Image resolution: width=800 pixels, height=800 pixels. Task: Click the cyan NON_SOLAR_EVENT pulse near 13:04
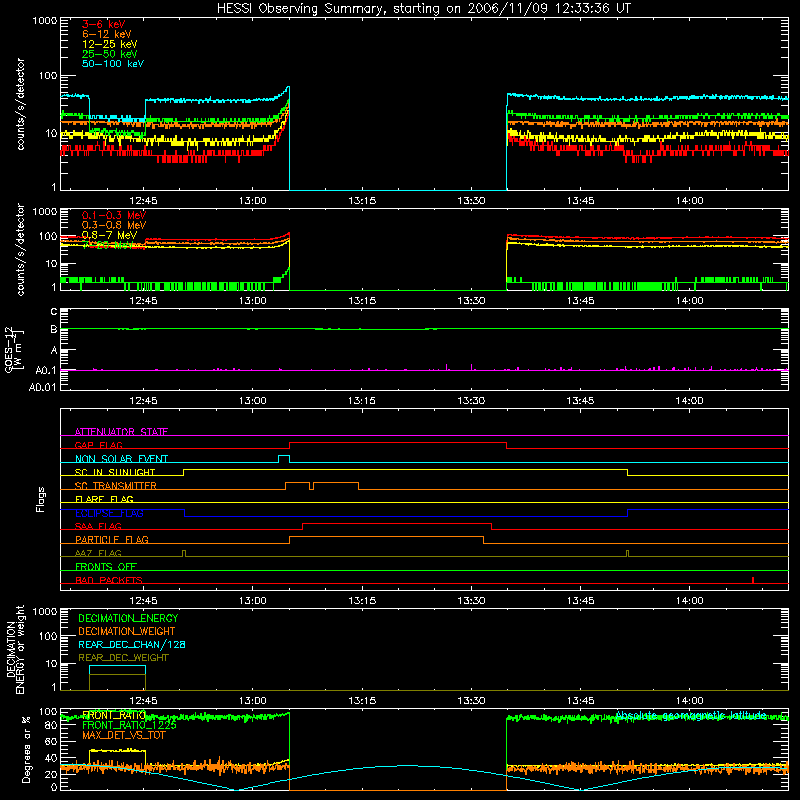(x=284, y=458)
